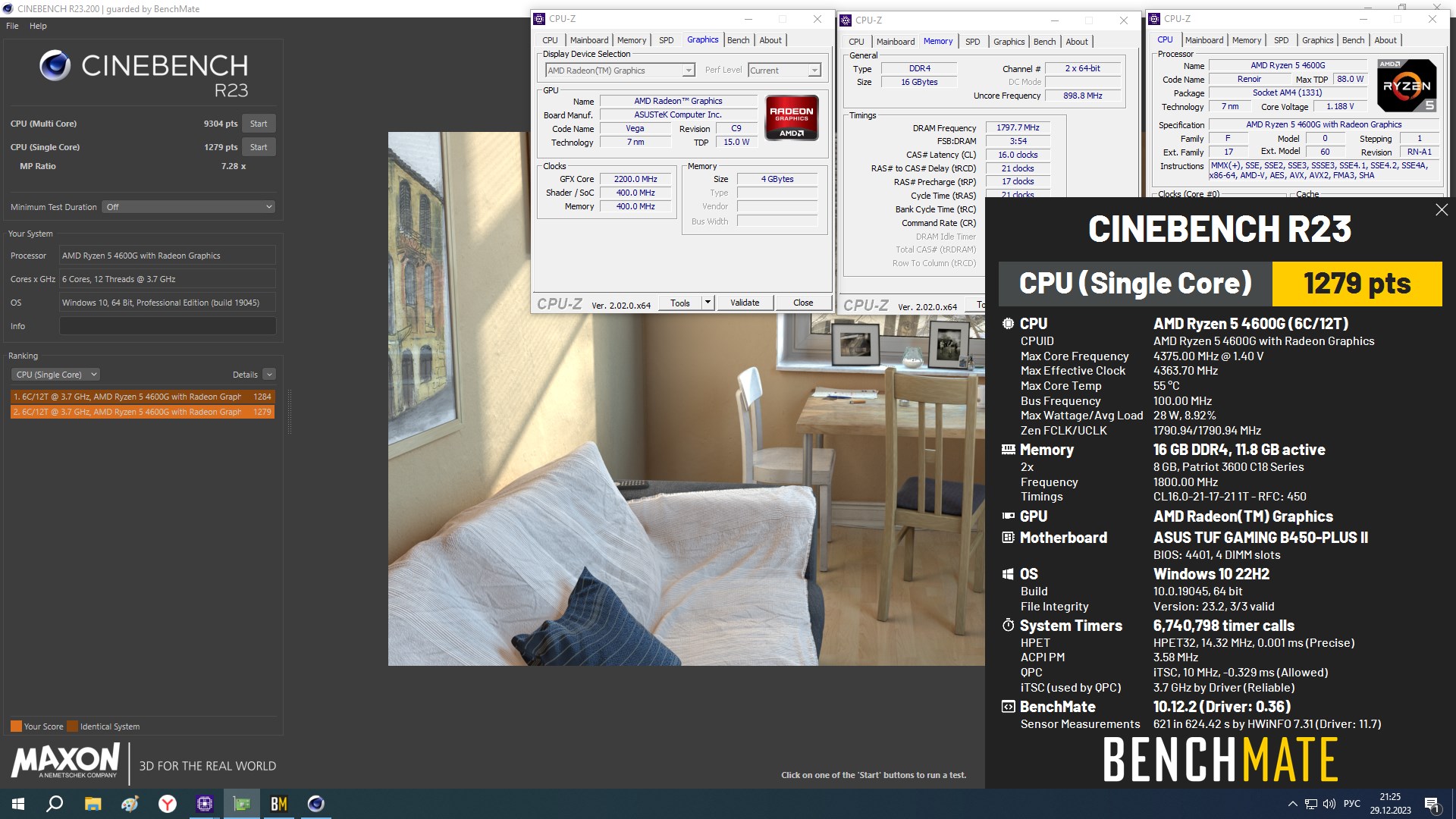Start CPU Multi Core test
Screen dimensions: 1456x819
[259, 124]
